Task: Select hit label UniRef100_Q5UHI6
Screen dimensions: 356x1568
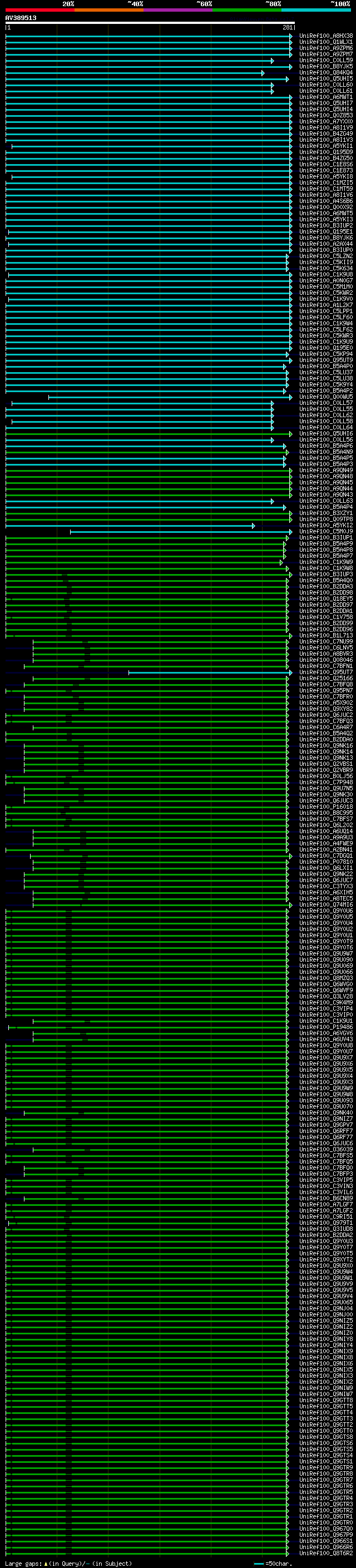Action: click(x=326, y=433)
